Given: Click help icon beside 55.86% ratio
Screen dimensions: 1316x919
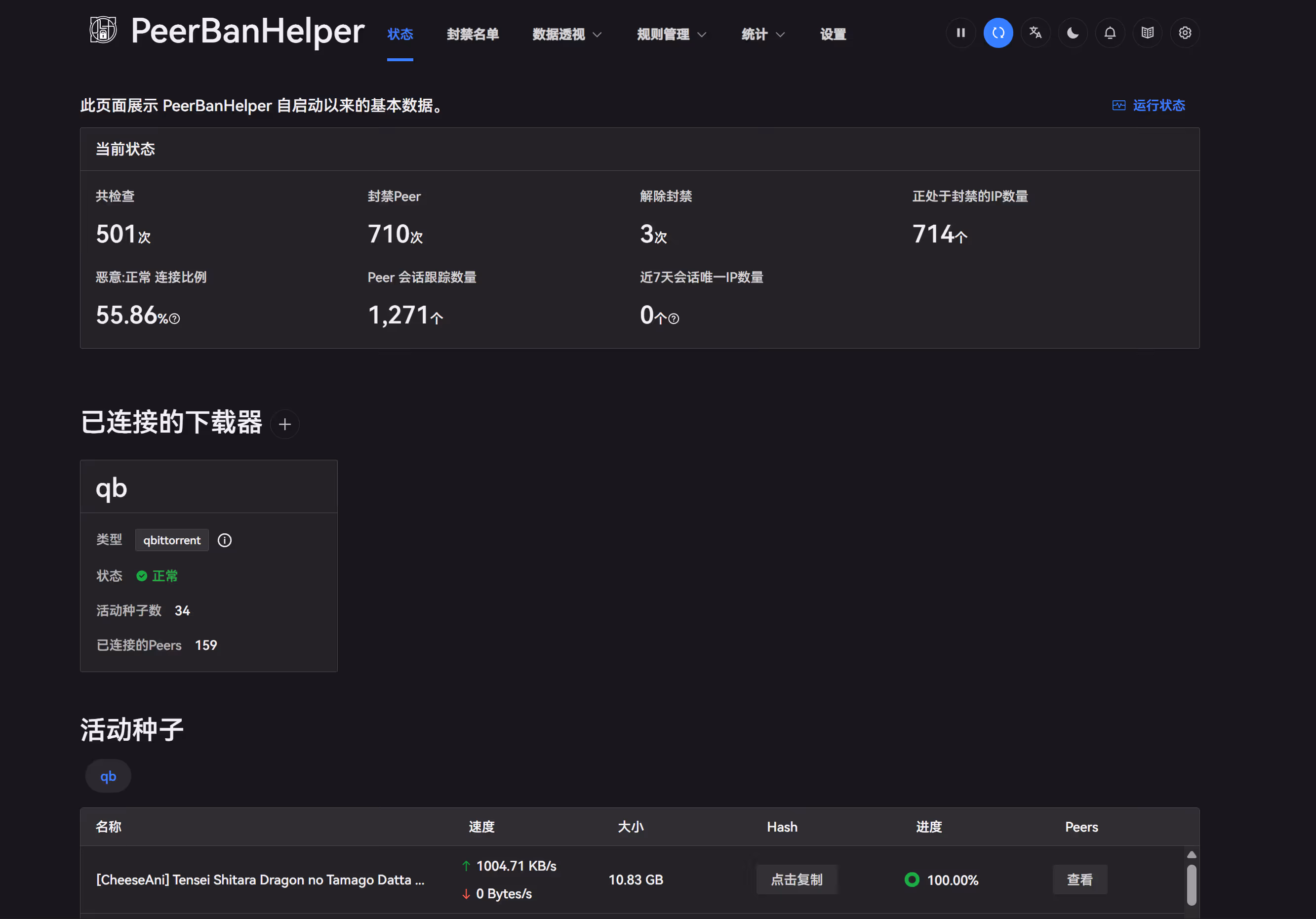Looking at the screenshot, I should pyautogui.click(x=175, y=319).
